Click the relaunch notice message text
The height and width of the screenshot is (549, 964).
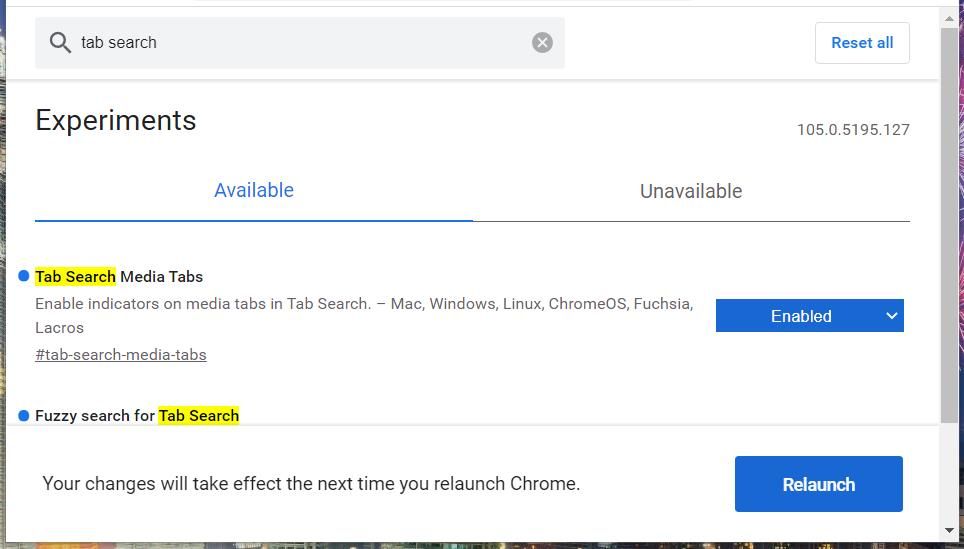point(311,484)
